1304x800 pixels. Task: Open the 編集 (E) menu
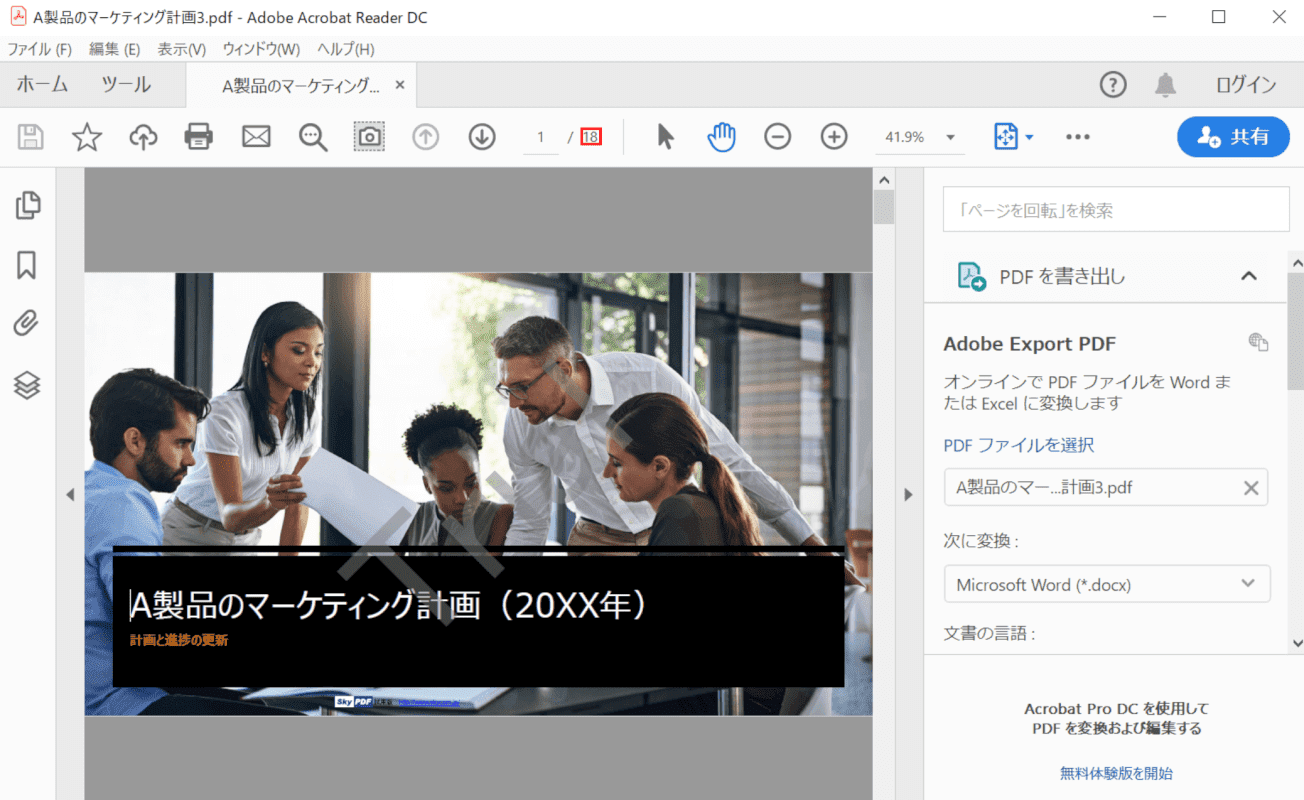pyautogui.click(x=114, y=49)
